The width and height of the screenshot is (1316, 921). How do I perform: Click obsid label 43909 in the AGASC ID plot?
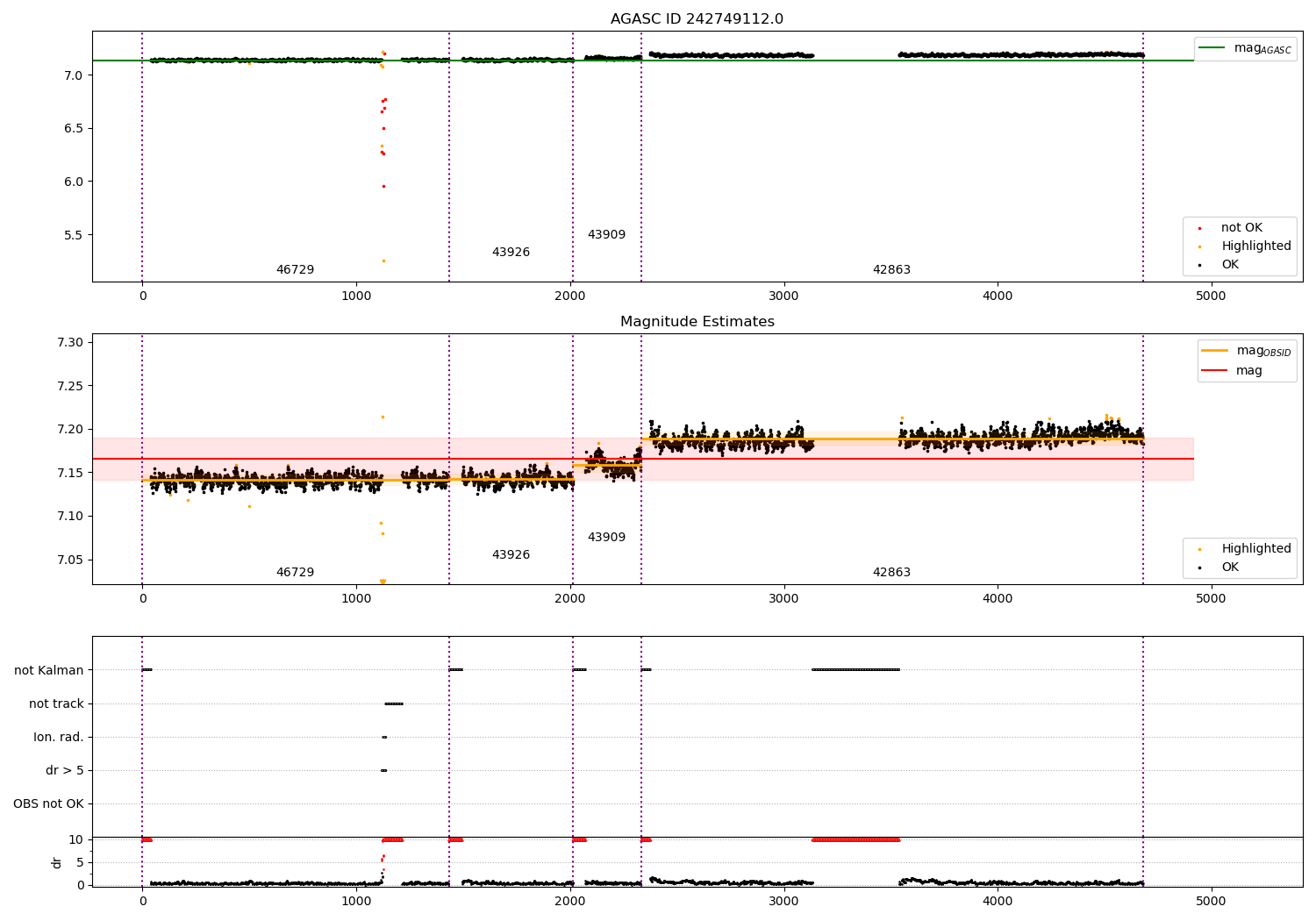606,235
